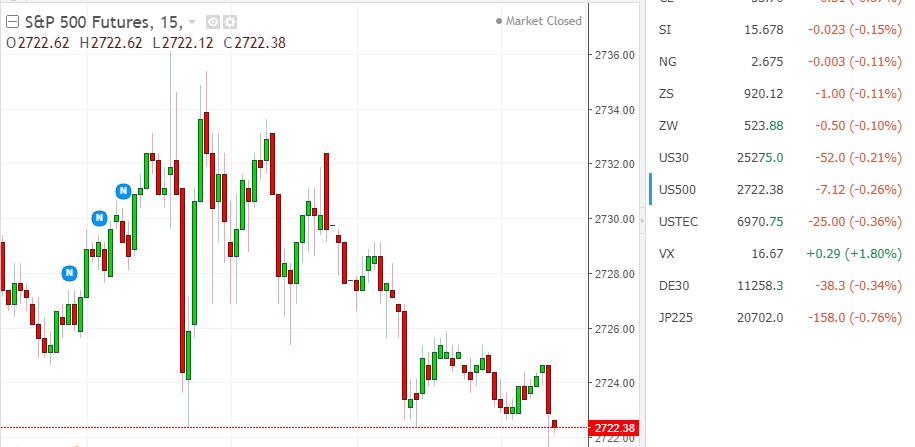Open the US30 watchlist entry

click(780, 158)
